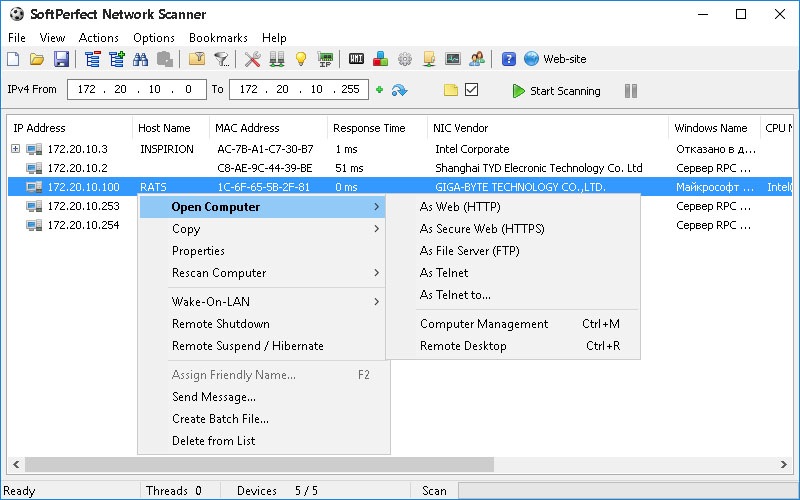Open the funnel filter options icon
The image size is (800, 500).
pyautogui.click(x=221, y=59)
